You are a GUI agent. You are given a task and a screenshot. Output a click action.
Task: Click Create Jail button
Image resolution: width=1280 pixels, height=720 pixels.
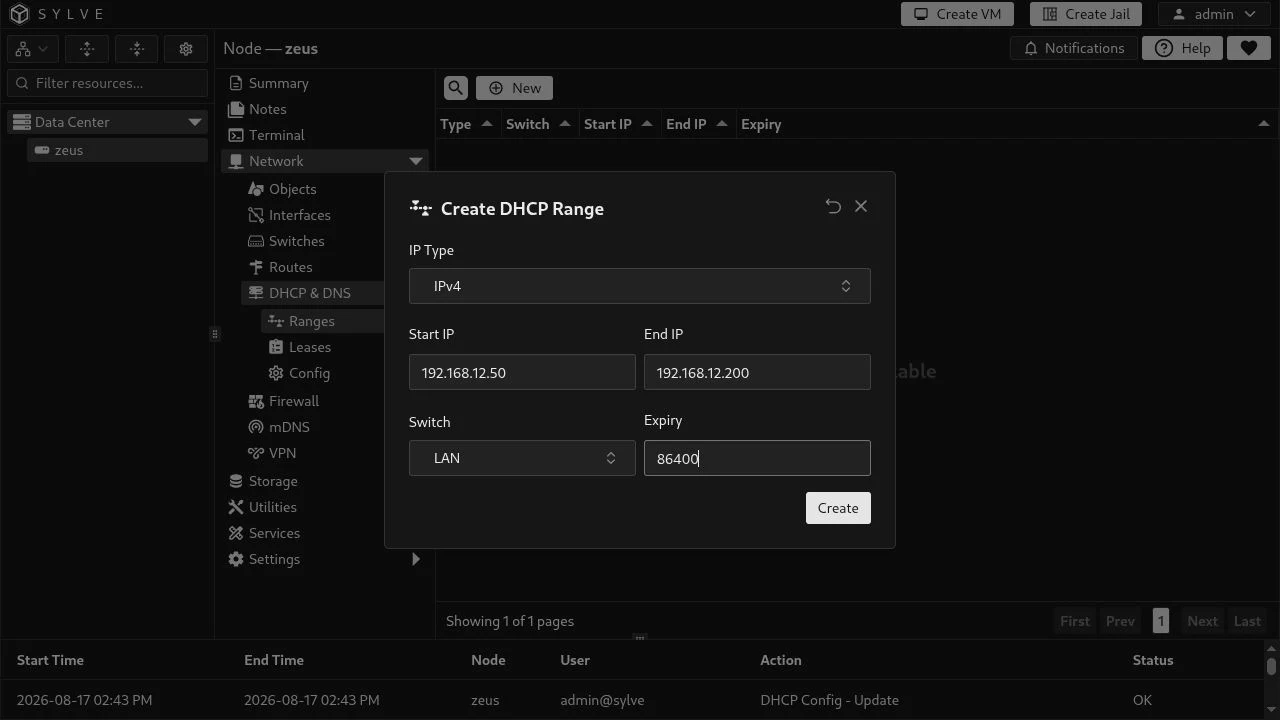point(1086,14)
